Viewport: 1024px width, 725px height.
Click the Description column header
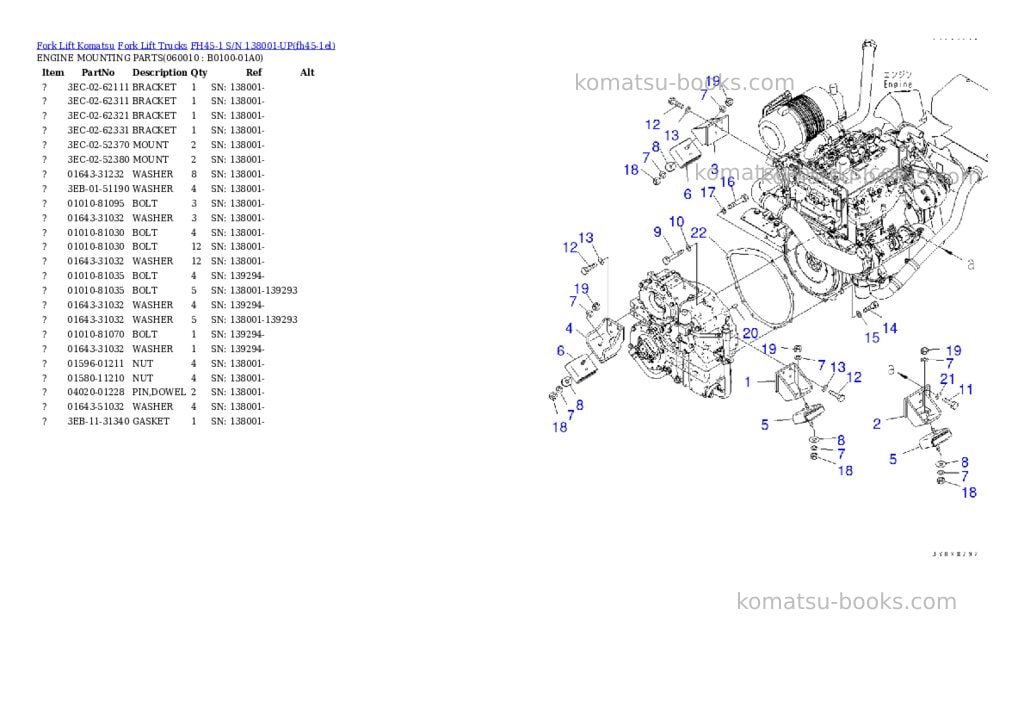point(159,72)
